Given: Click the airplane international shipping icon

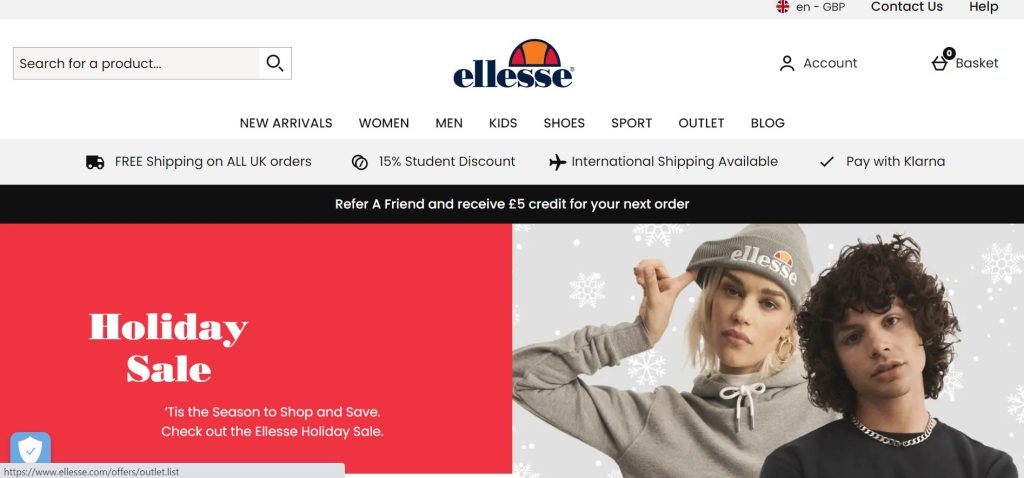Looking at the screenshot, I should coord(558,162).
